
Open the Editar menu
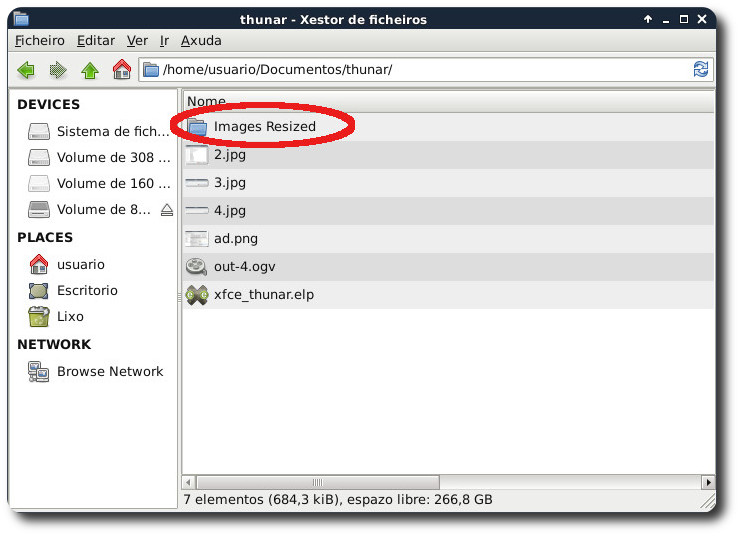click(x=96, y=41)
